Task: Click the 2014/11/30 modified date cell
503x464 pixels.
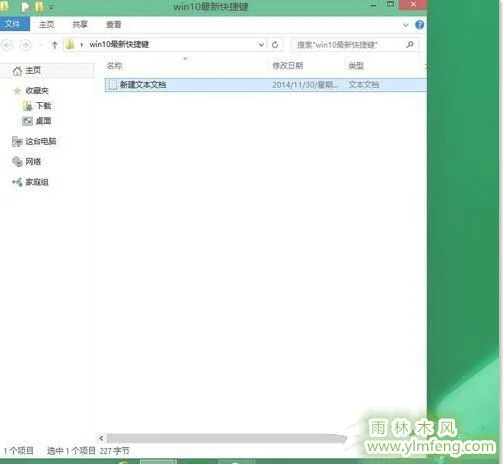Action: tap(305, 85)
